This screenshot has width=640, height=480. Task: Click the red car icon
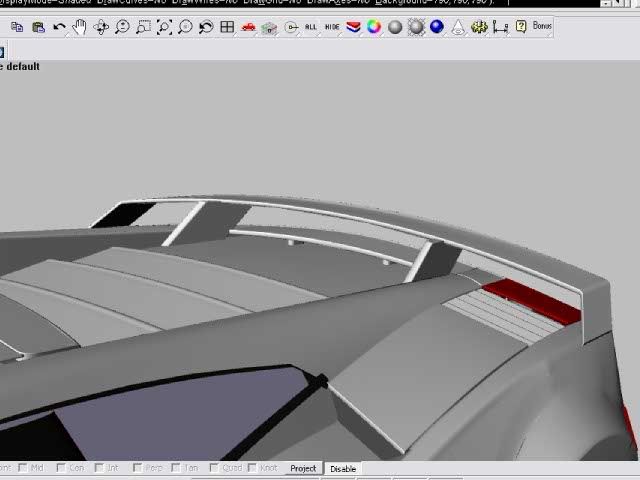[248, 27]
